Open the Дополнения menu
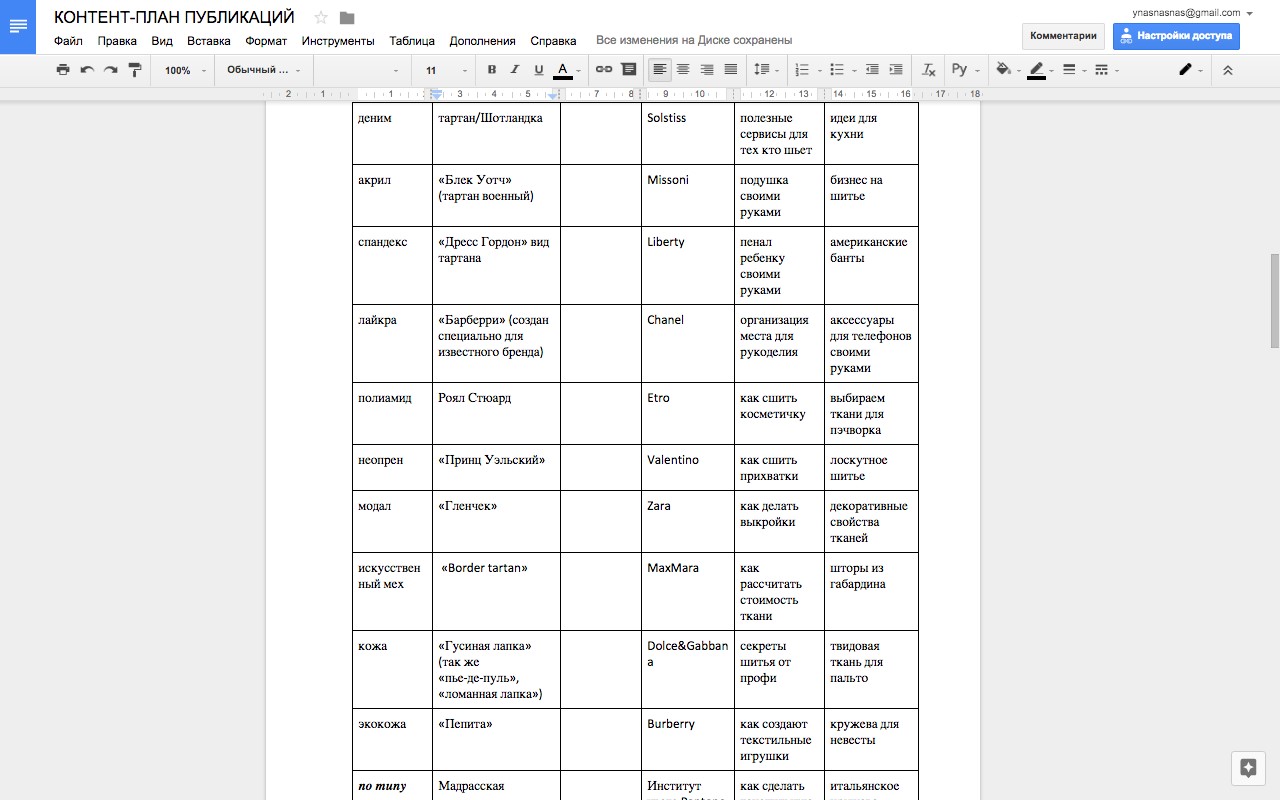 483,41
